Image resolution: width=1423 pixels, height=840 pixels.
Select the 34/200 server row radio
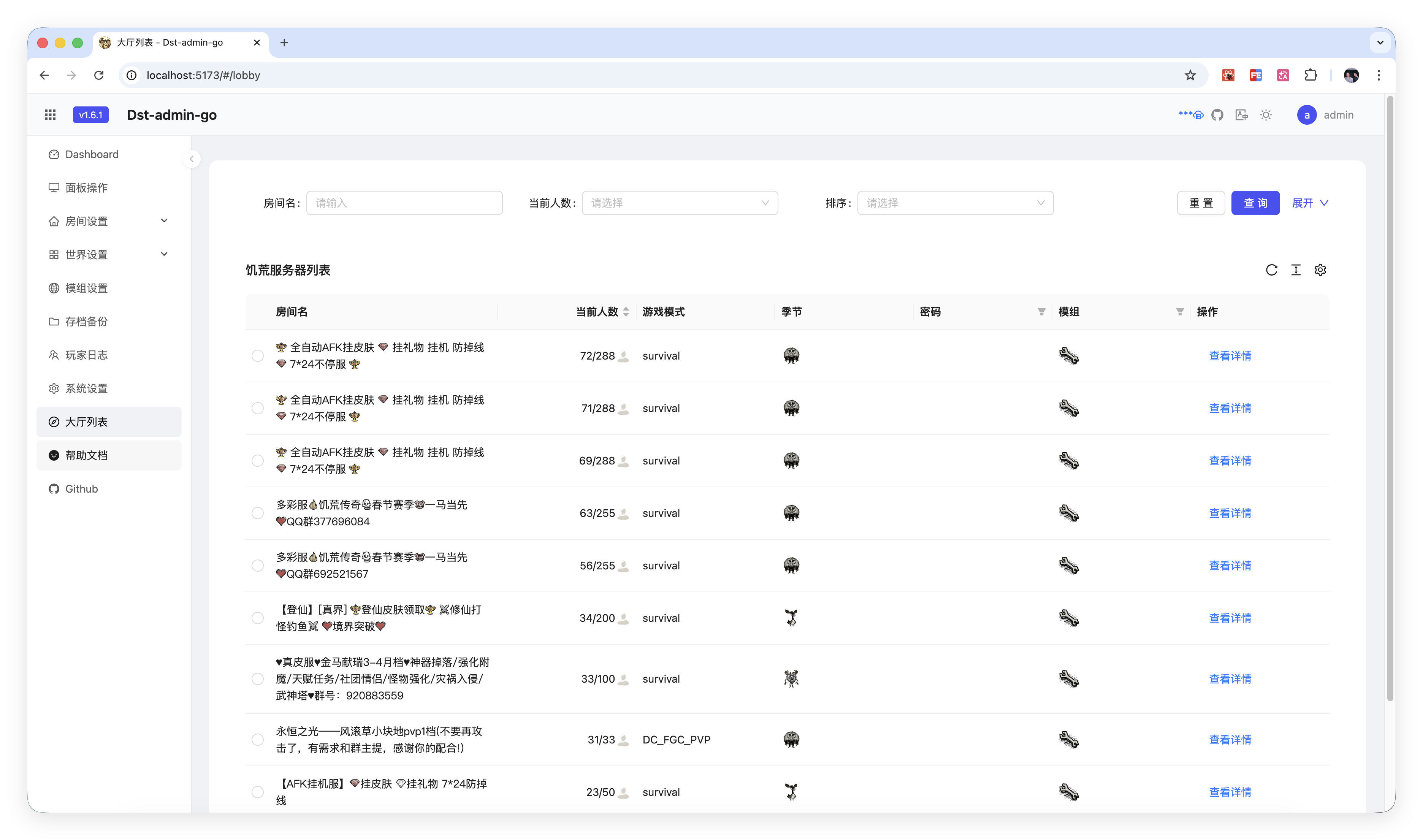pyautogui.click(x=258, y=618)
